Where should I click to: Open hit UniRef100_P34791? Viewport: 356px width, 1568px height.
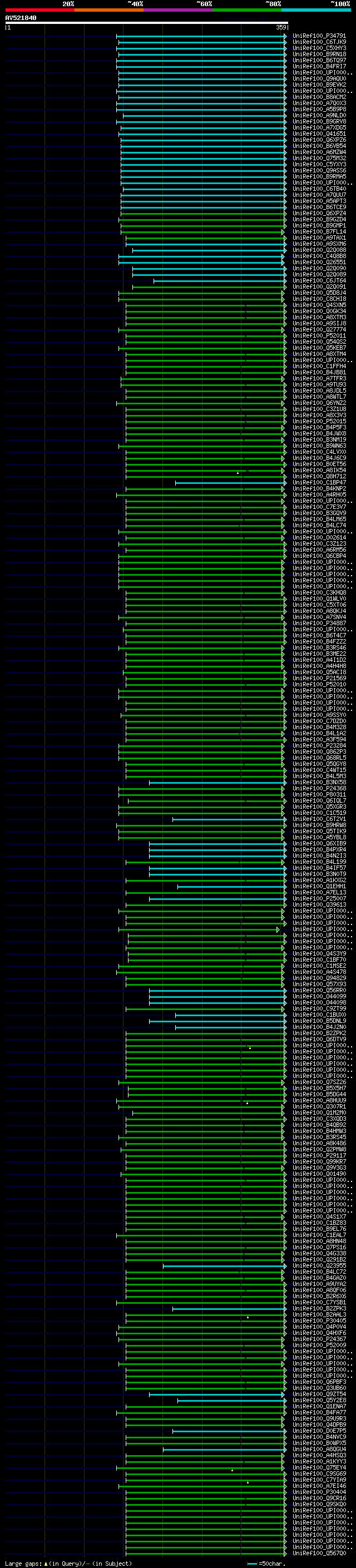click(x=319, y=36)
